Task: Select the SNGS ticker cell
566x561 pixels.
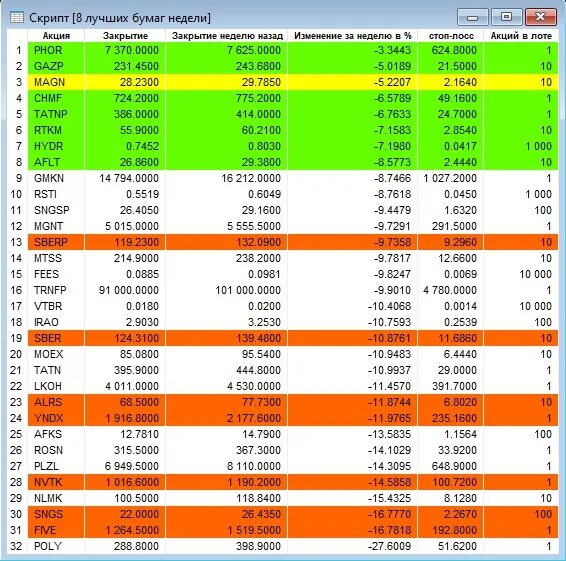Action: coord(56,514)
